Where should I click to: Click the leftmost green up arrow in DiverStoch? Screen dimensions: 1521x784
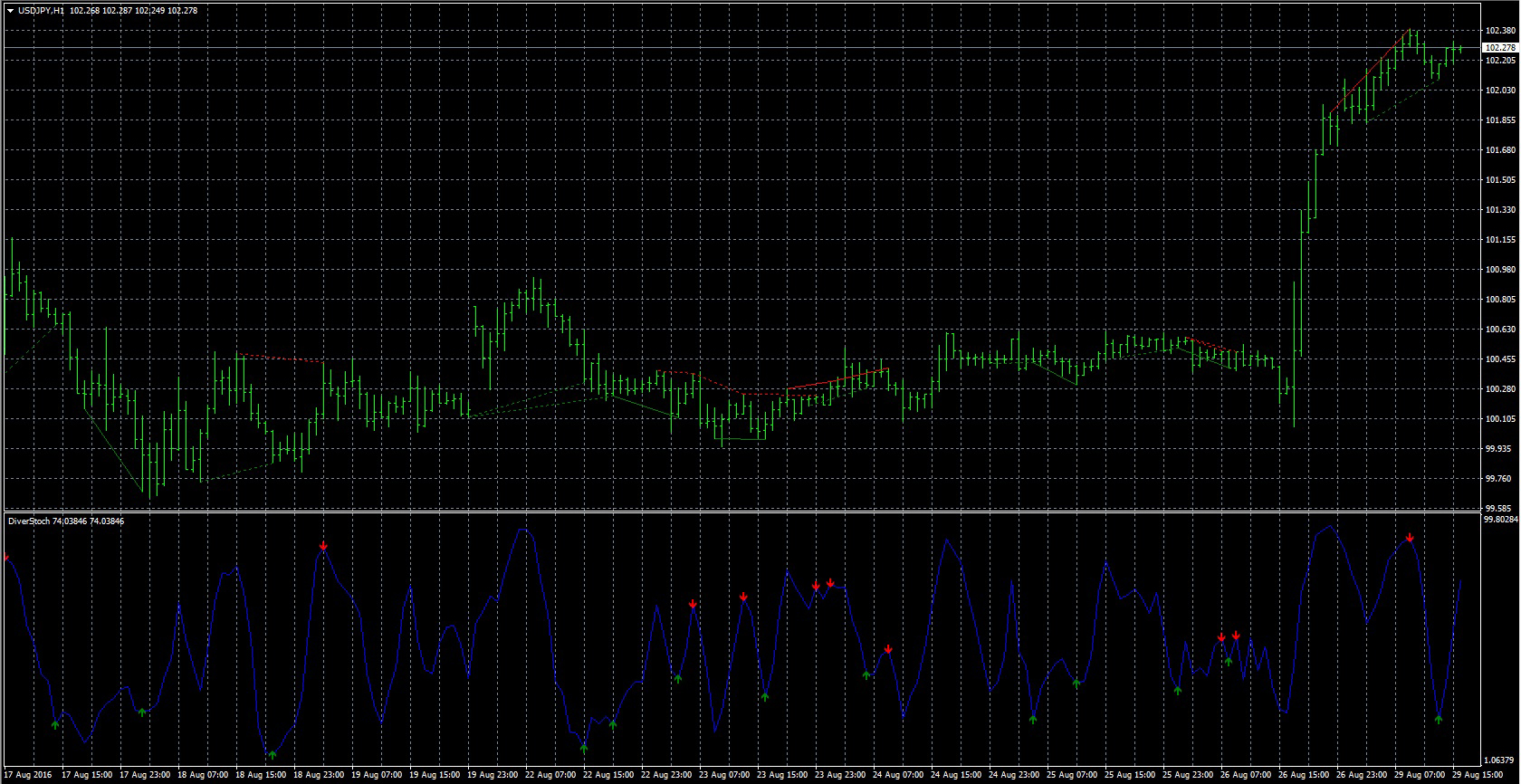(x=54, y=723)
